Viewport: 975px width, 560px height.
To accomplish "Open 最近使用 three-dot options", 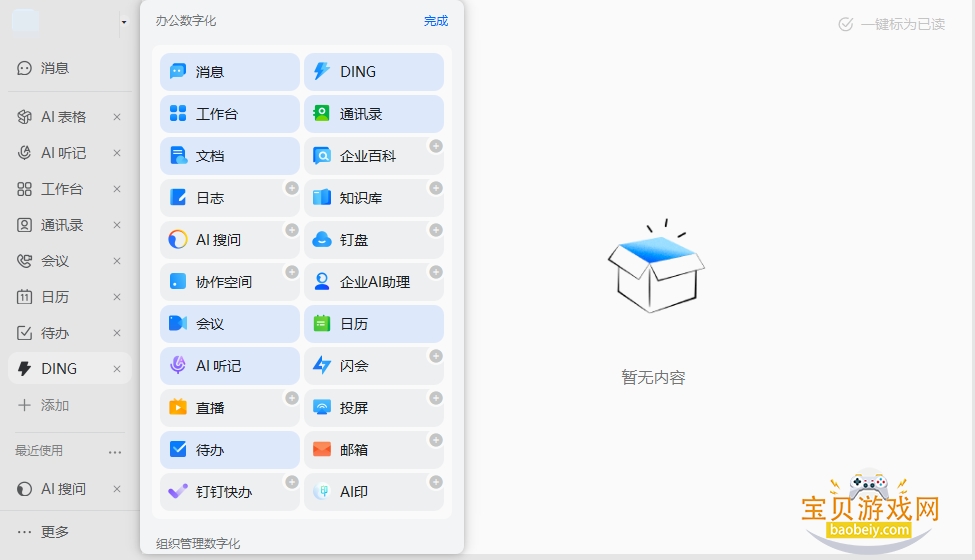I will (115, 452).
